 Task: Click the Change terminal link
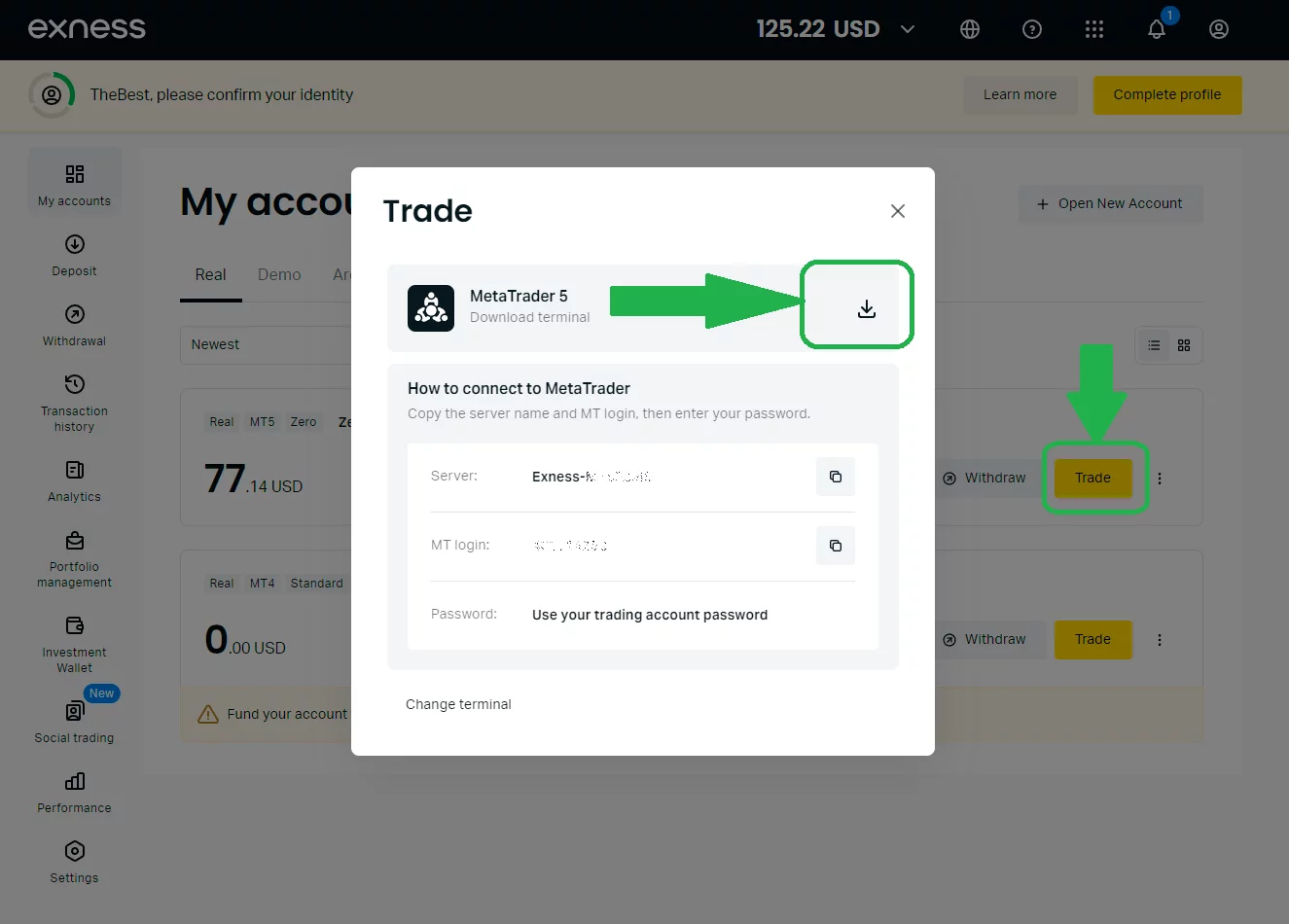tap(458, 704)
